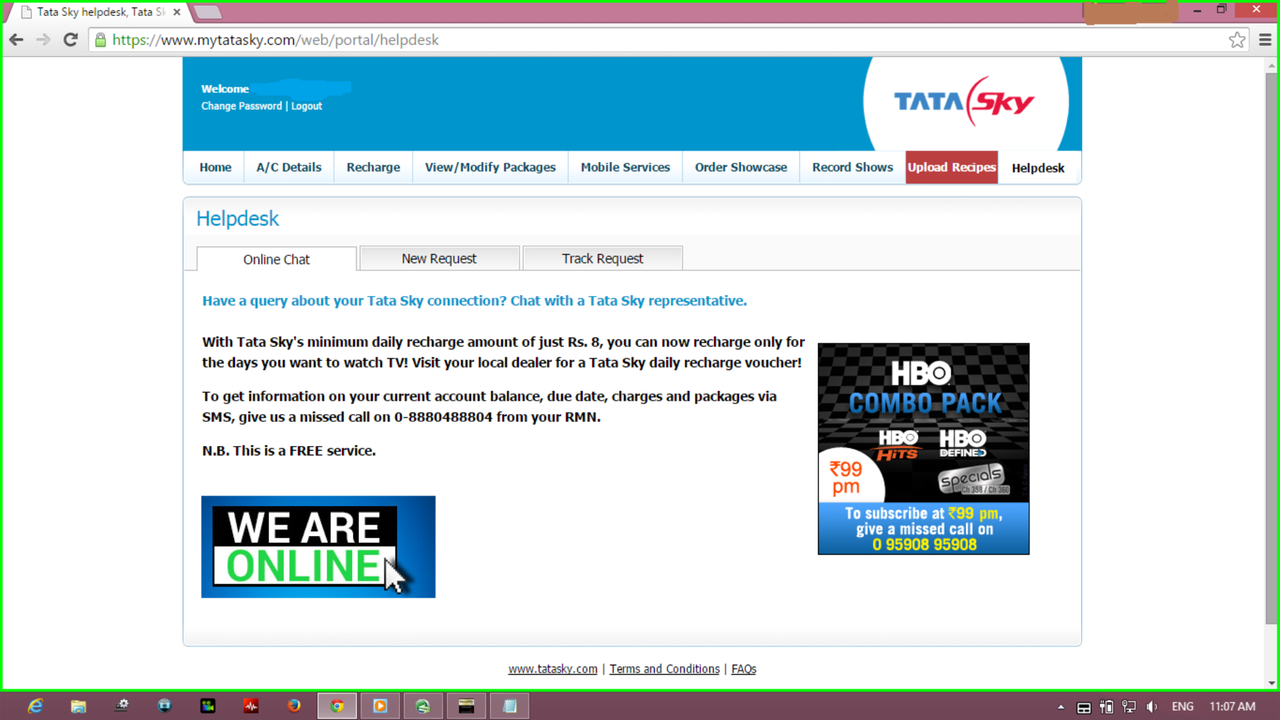Image resolution: width=1280 pixels, height=720 pixels.
Task: Click the volume speaker icon in system tray
Action: (1152, 707)
